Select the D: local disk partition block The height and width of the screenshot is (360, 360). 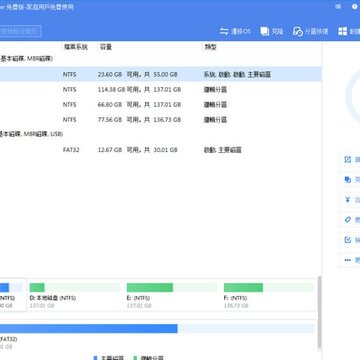tap(75, 295)
